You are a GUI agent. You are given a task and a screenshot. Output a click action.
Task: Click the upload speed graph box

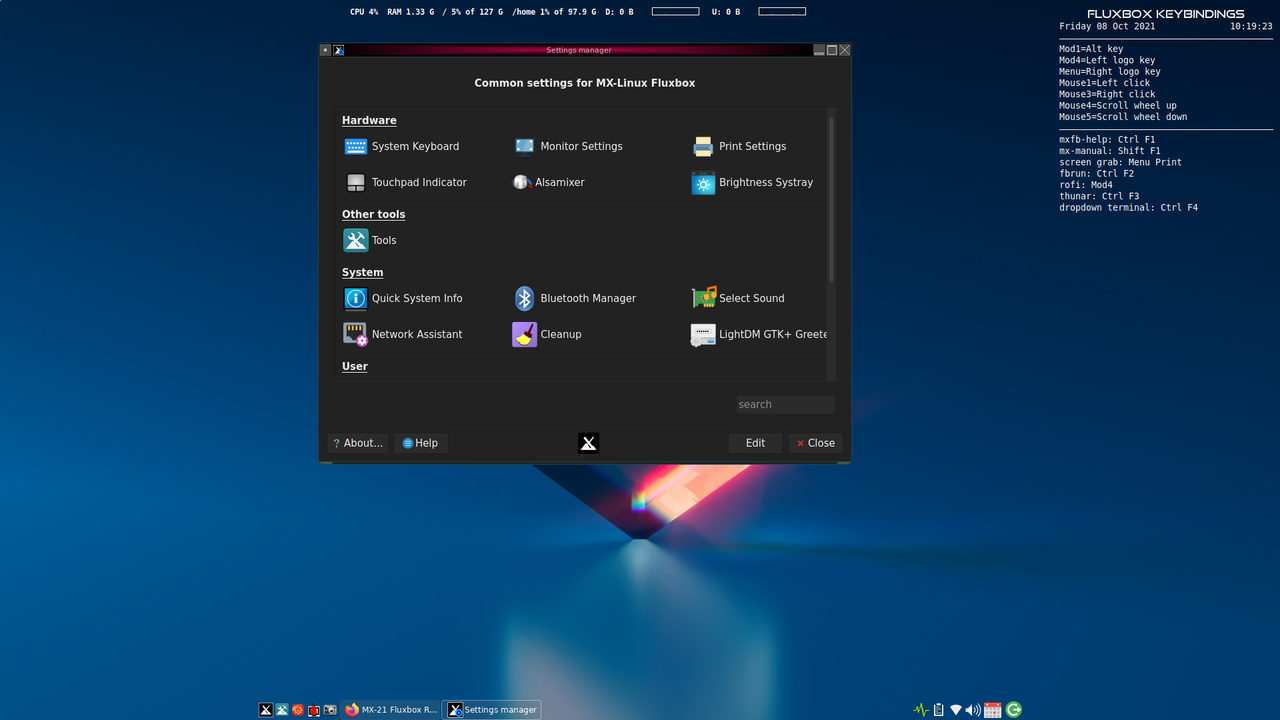782,12
